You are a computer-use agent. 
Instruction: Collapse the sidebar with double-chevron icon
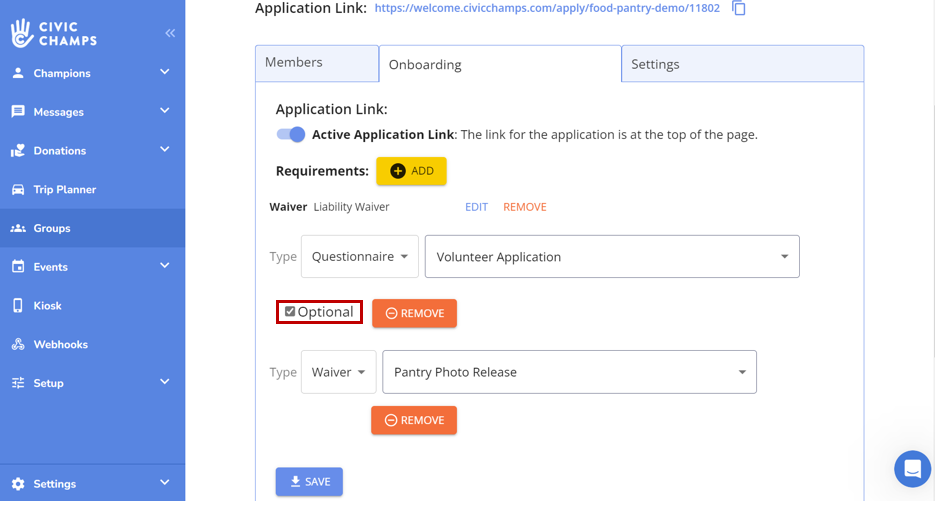tap(170, 33)
